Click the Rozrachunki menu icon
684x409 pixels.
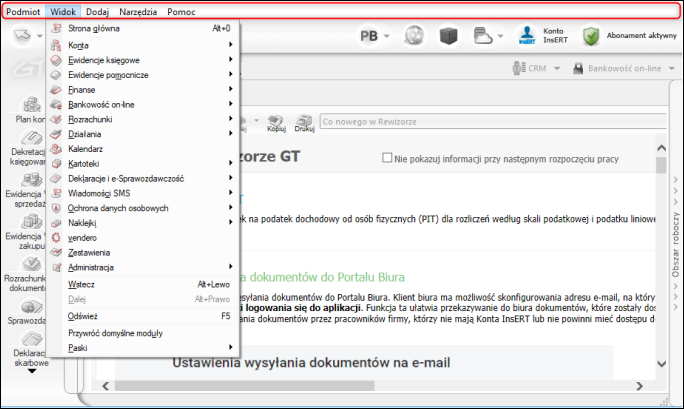click(56, 119)
